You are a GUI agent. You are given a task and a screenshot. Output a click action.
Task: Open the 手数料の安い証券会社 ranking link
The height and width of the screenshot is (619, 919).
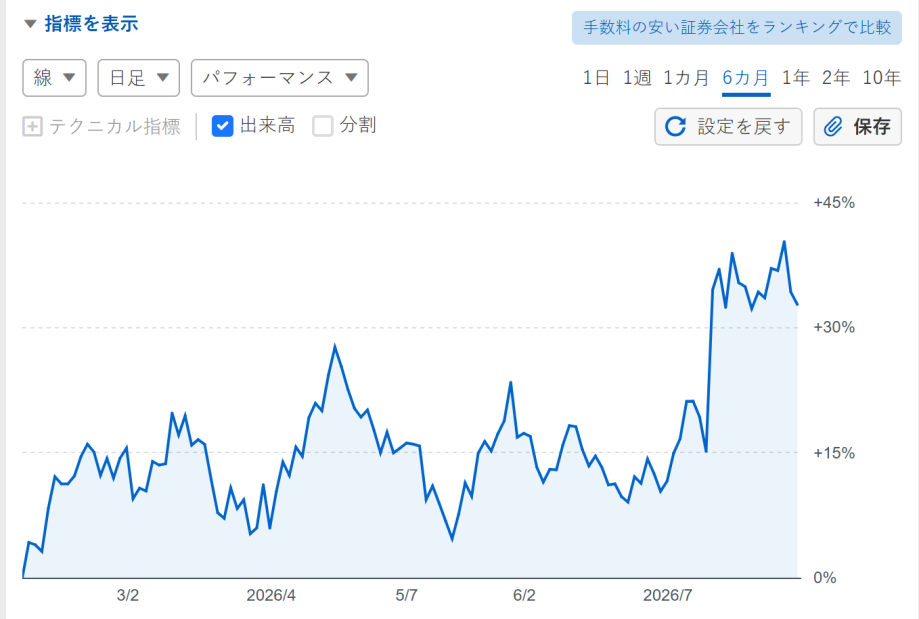coord(737,27)
